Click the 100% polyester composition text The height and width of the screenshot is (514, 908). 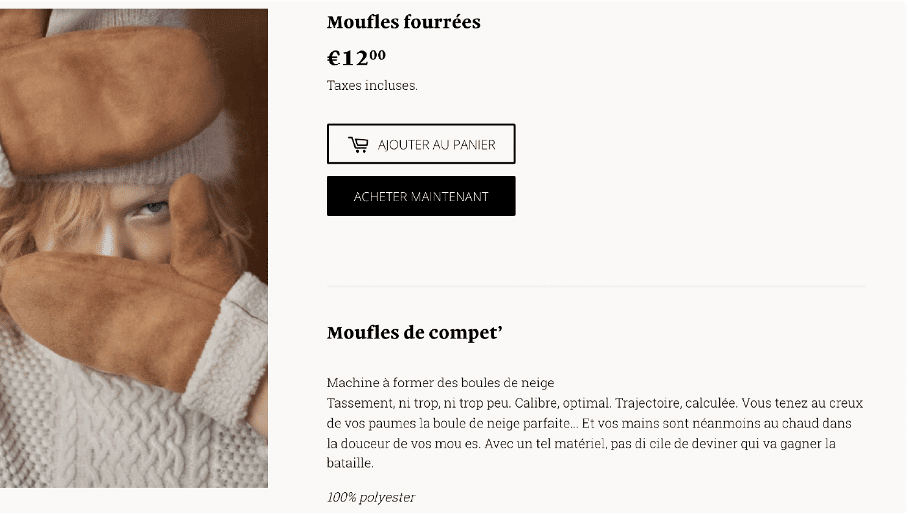pos(371,497)
